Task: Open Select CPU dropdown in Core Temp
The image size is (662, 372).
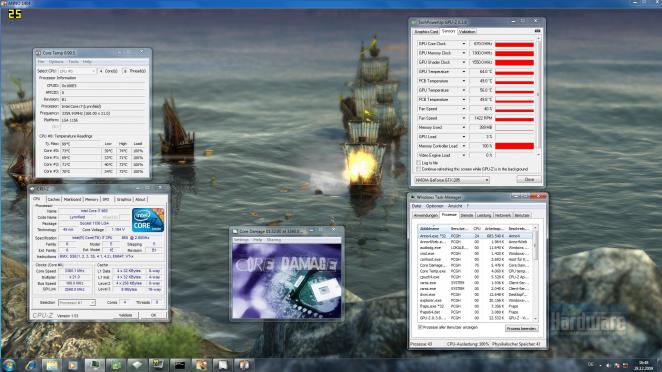Action: click(x=77, y=71)
